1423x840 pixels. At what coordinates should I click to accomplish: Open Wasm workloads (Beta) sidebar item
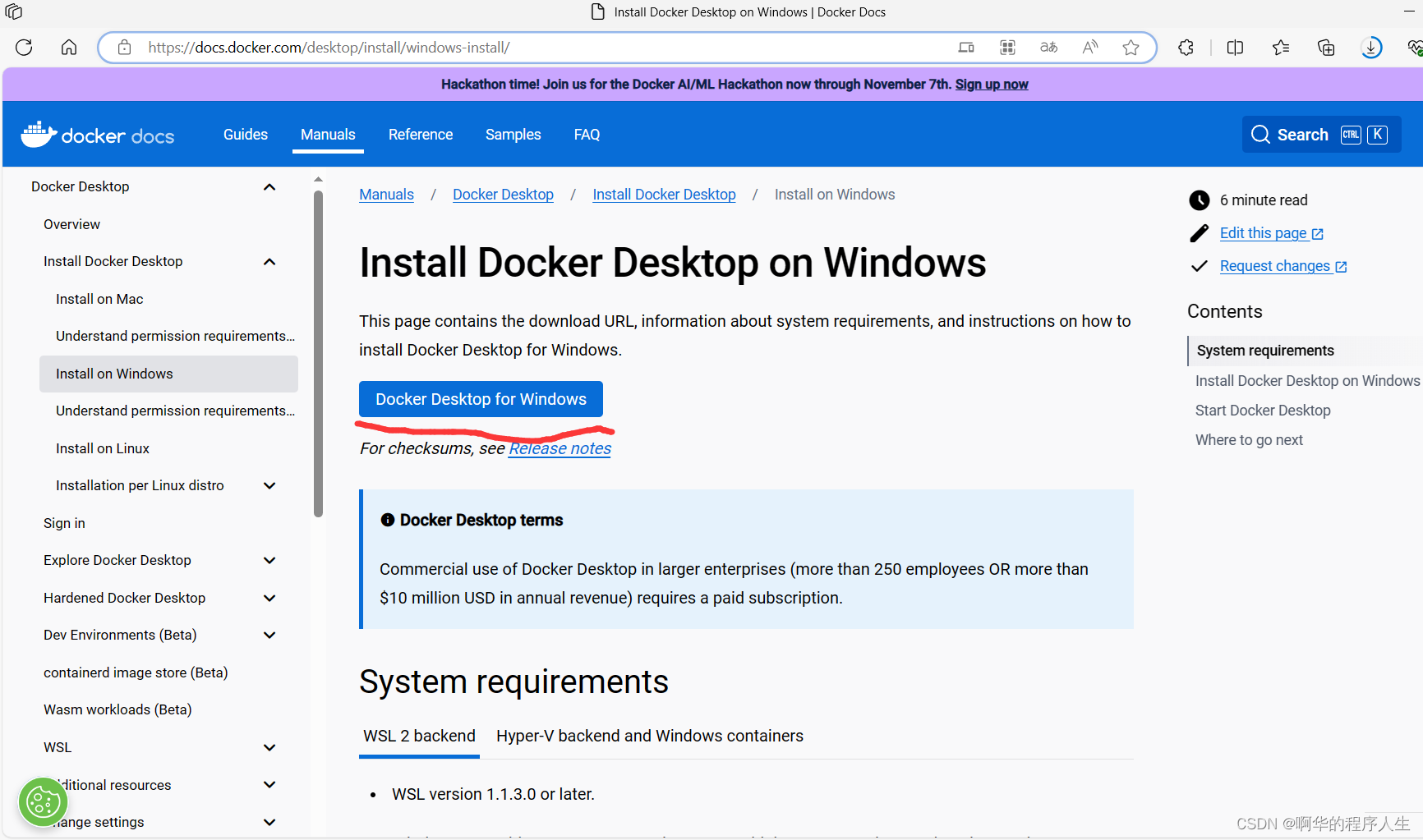[117, 709]
